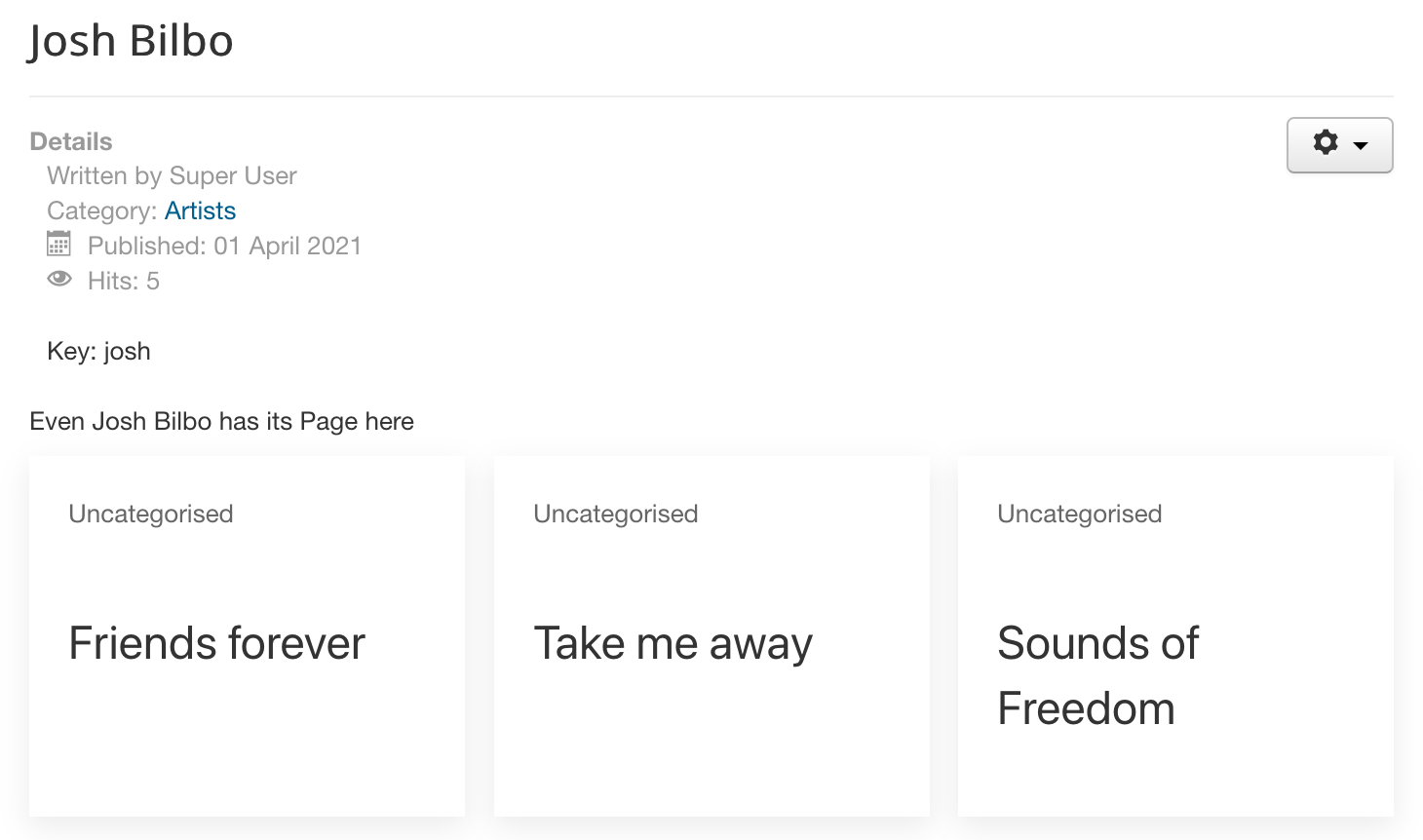The width and height of the screenshot is (1423, 840).
Task: Click the gear settings icon
Action: coord(1326,142)
